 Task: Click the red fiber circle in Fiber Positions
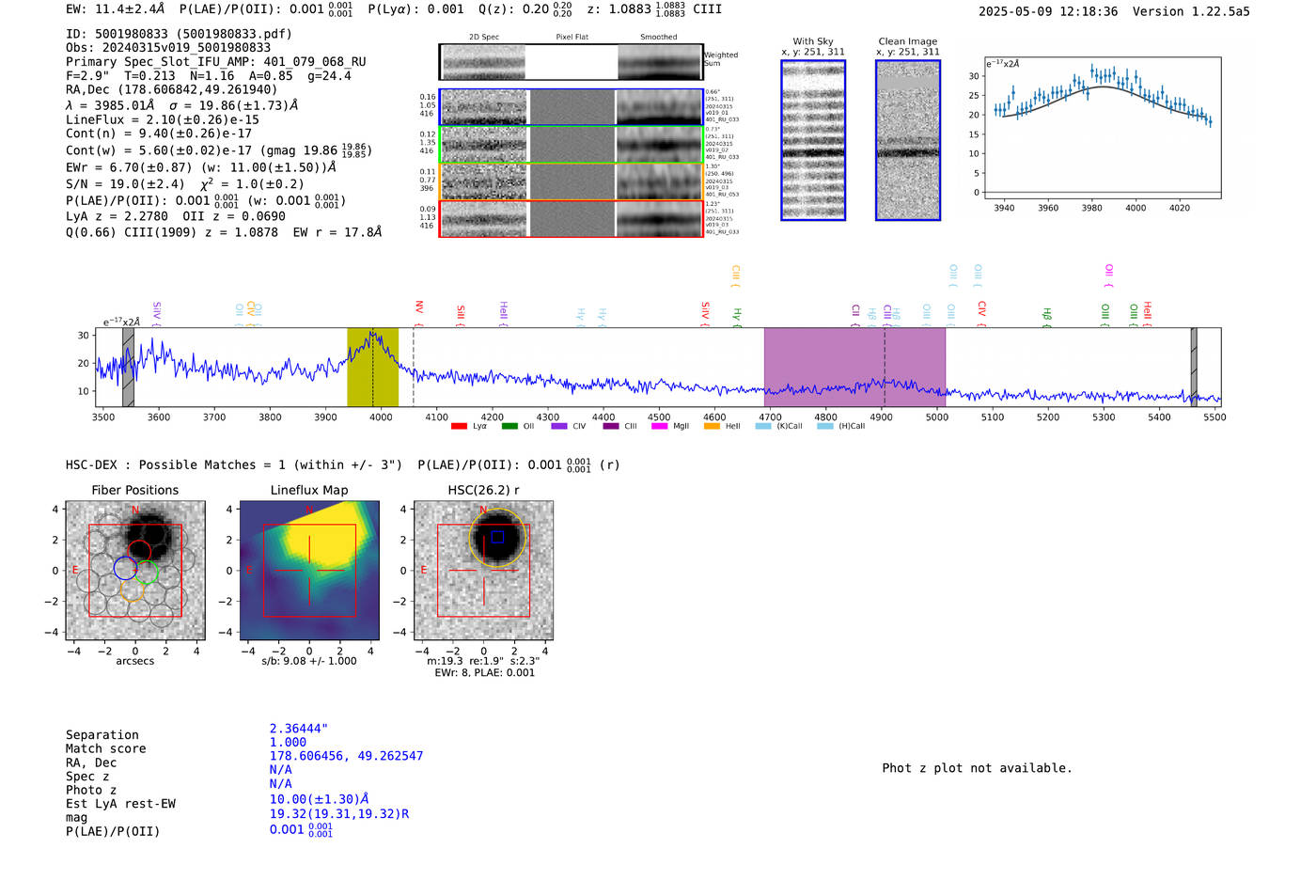click(140, 552)
